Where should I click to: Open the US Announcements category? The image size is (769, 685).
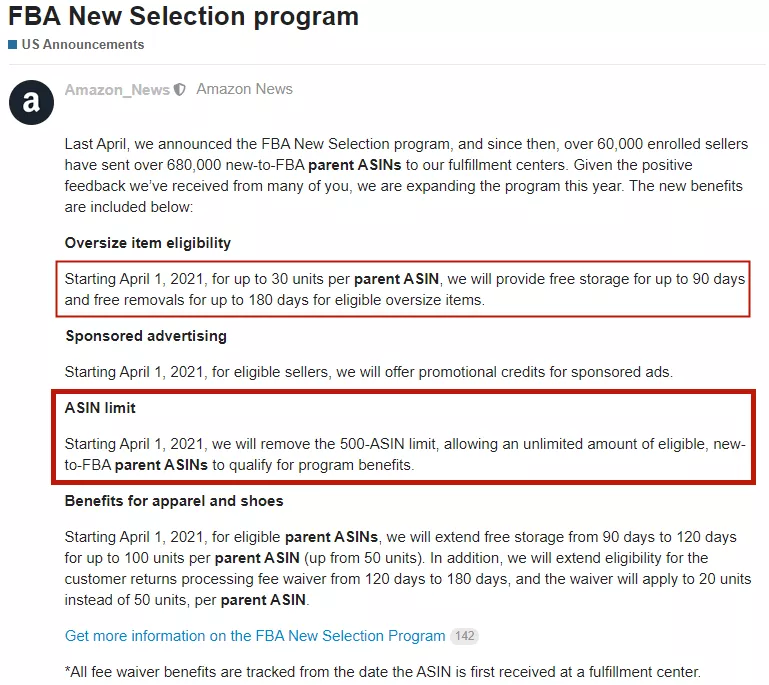[83, 45]
